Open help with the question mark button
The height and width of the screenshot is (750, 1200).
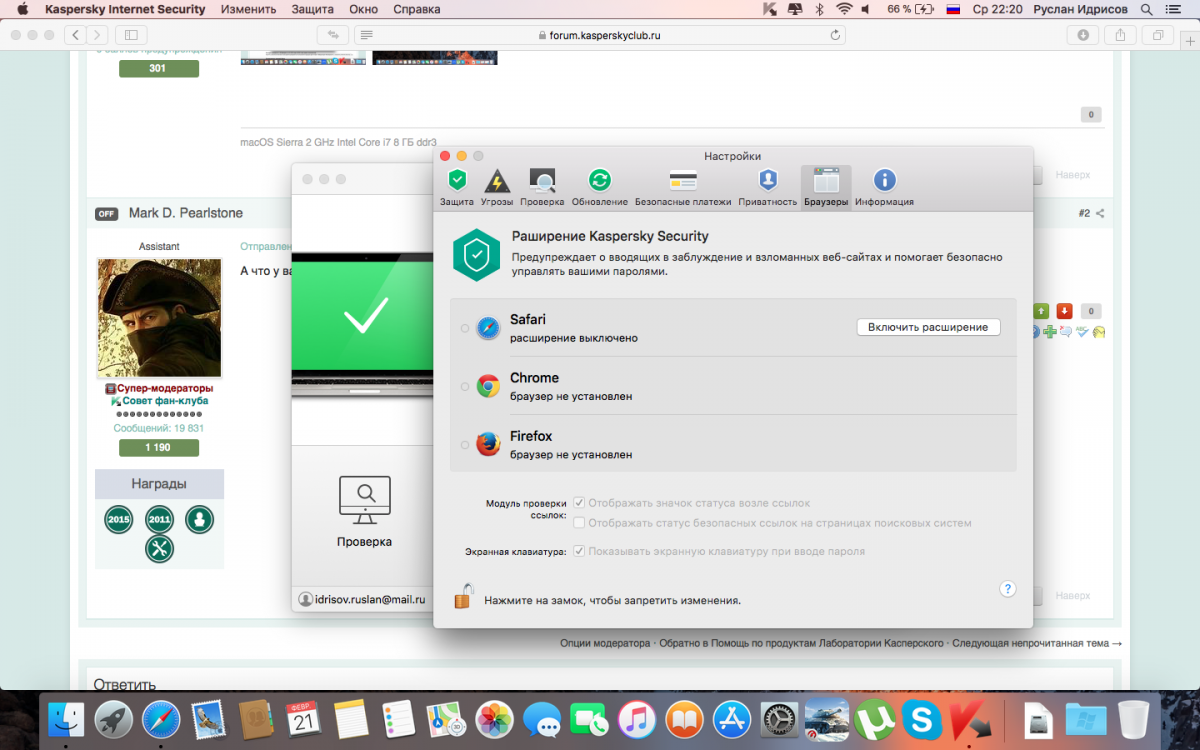click(x=1008, y=589)
